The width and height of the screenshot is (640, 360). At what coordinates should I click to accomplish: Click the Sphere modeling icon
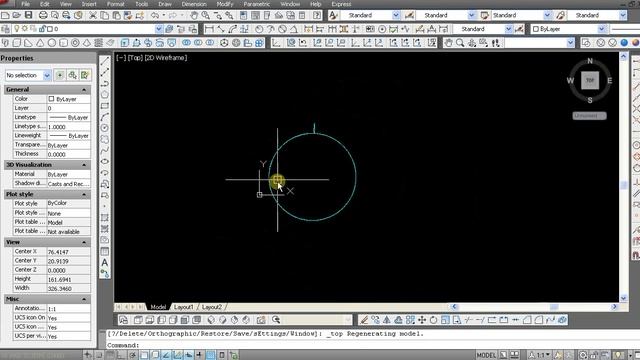coord(52,43)
